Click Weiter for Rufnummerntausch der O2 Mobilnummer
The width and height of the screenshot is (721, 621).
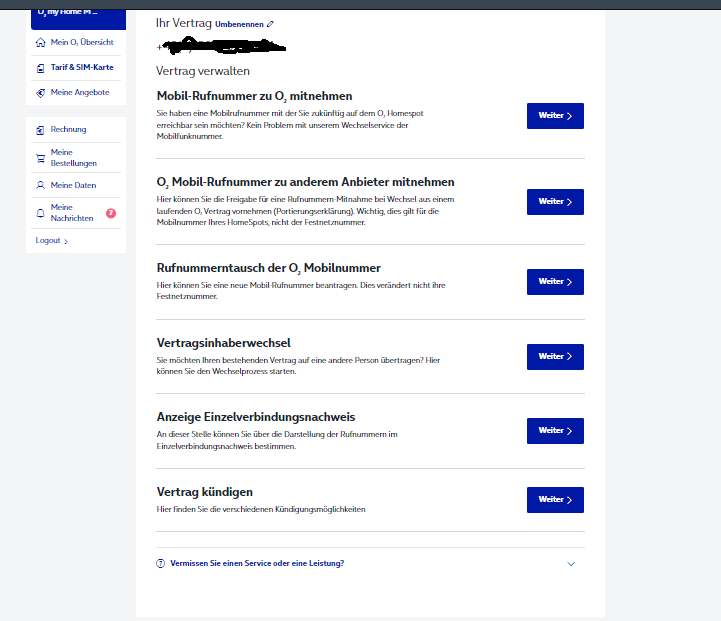click(x=555, y=282)
